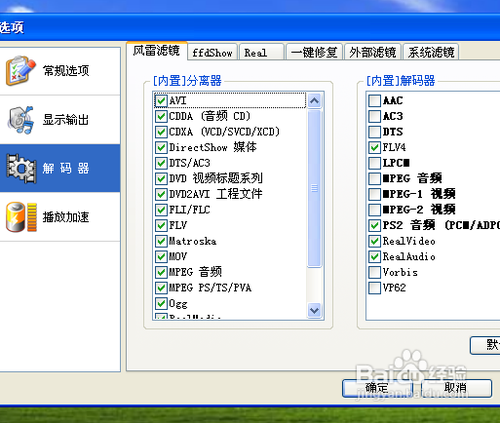Enable the LPCM decoder checkbox

pos(375,163)
